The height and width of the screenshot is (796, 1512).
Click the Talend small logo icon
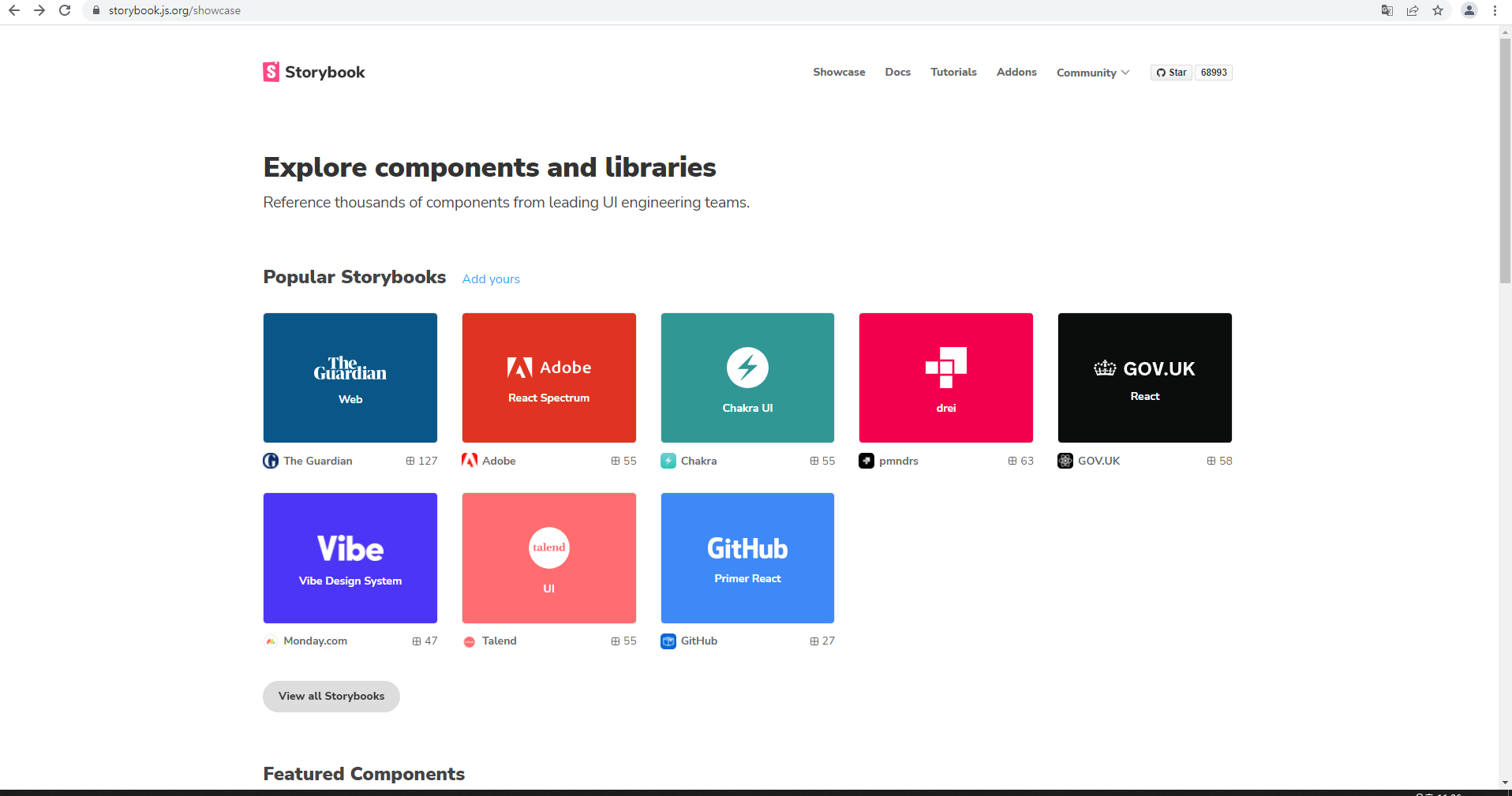pyautogui.click(x=470, y=641)
